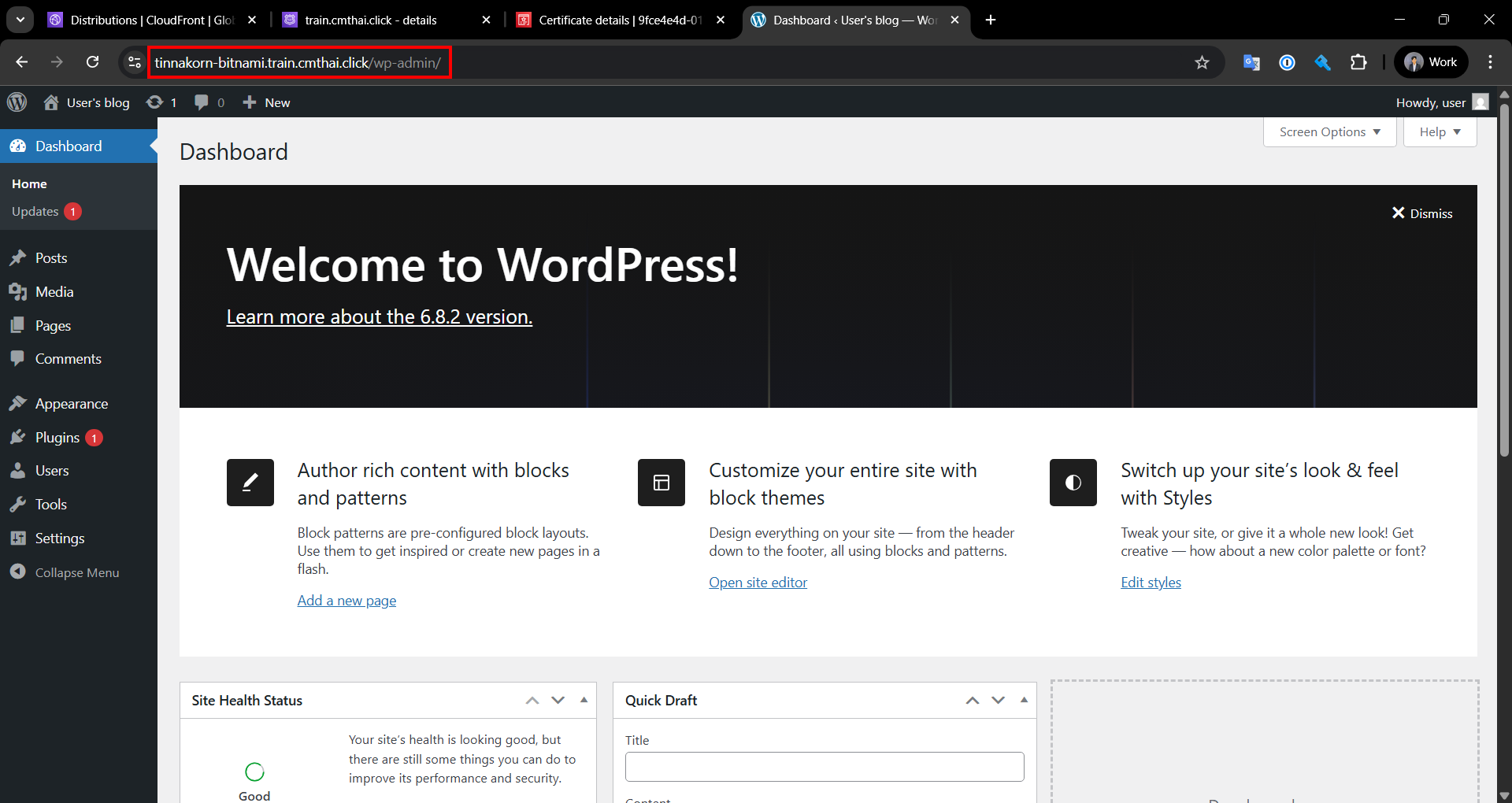Screen dimensions: 1512x803
Task: Click the address bar URL
Action: point(298,63)
